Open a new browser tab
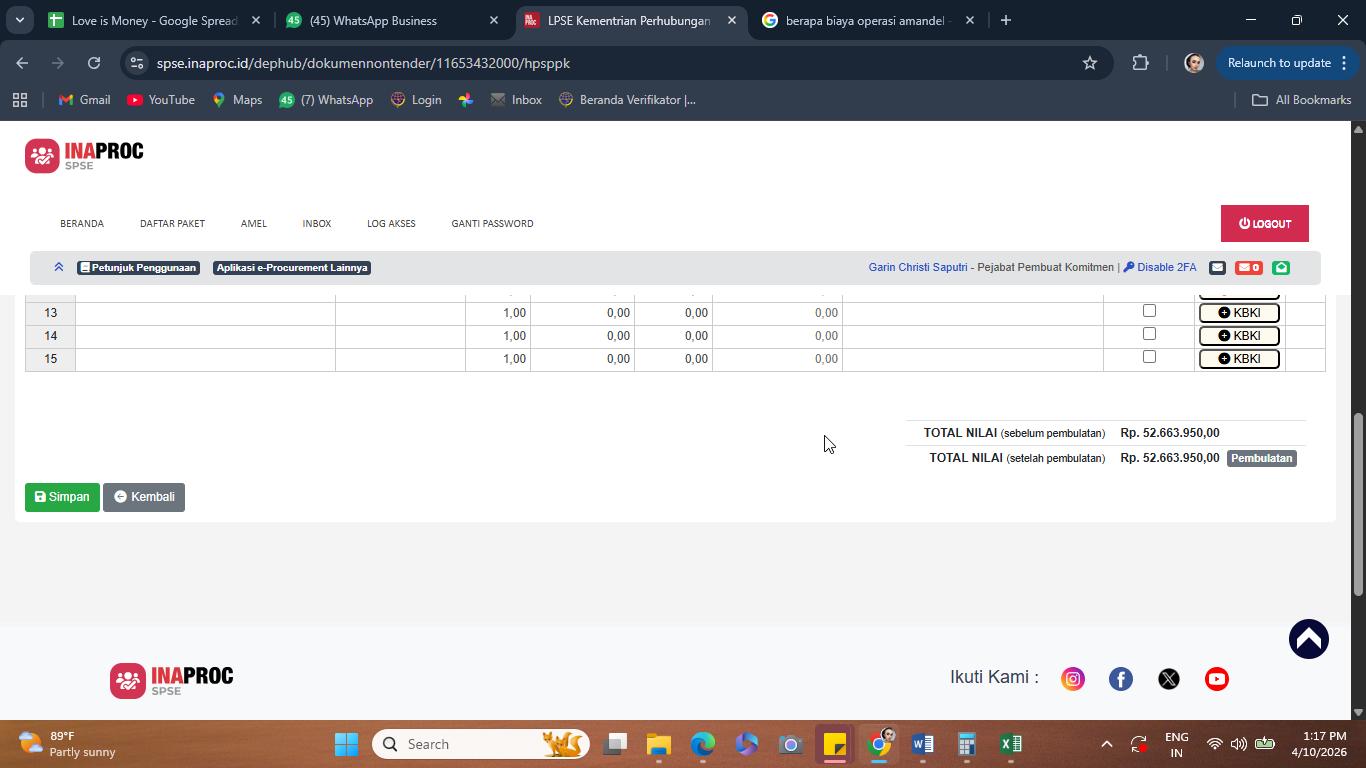Viewport: 1366px width, 768px height. [x=1006, y=20]
